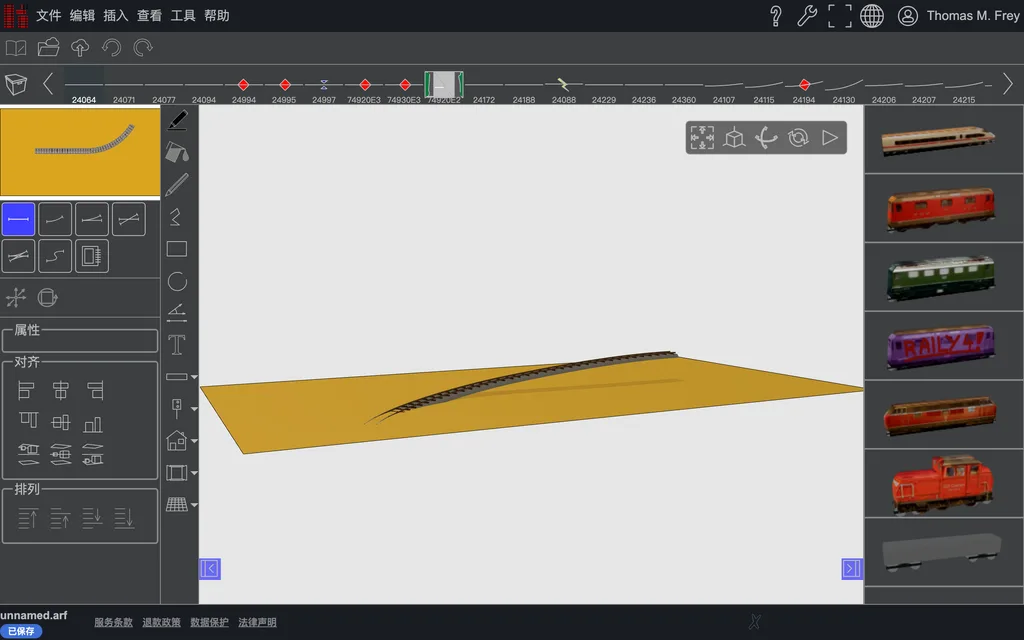Open settings with the wrench icon

(807, 16)
